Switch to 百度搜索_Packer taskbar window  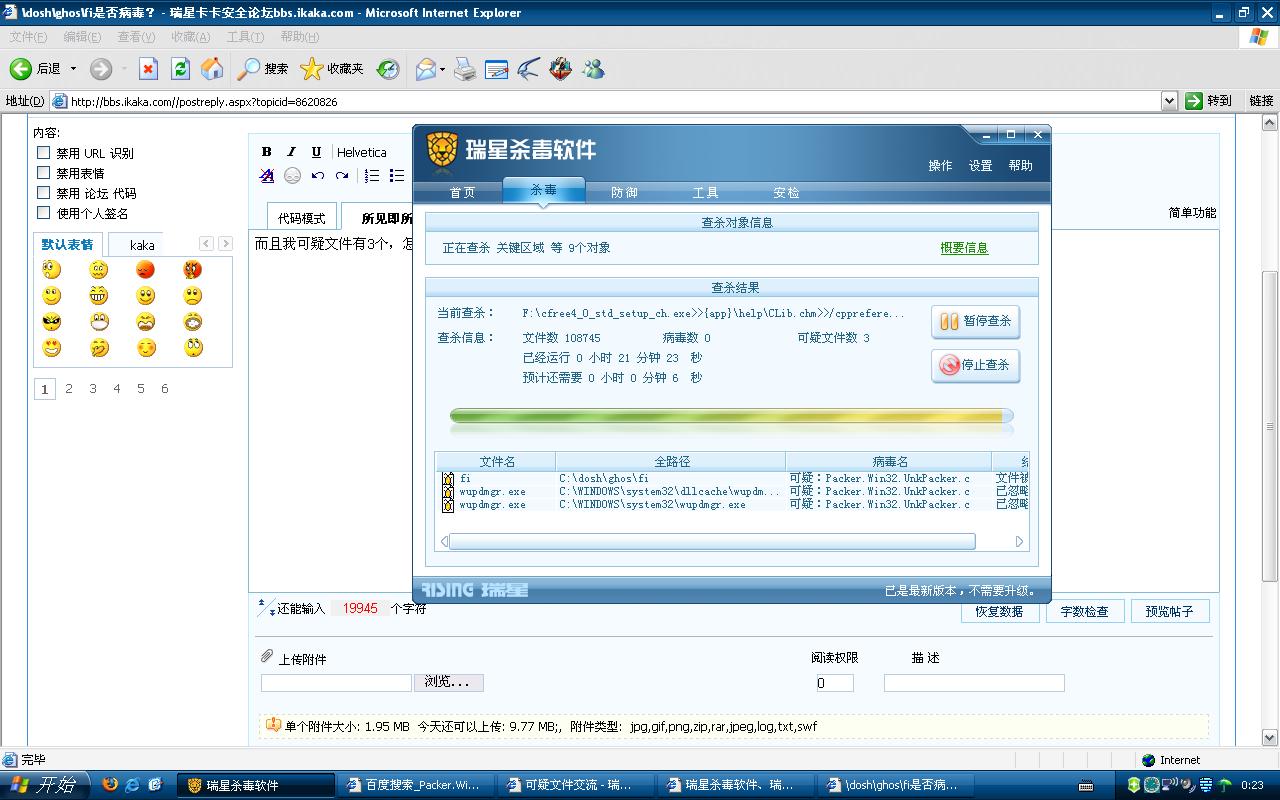(414, 785)
